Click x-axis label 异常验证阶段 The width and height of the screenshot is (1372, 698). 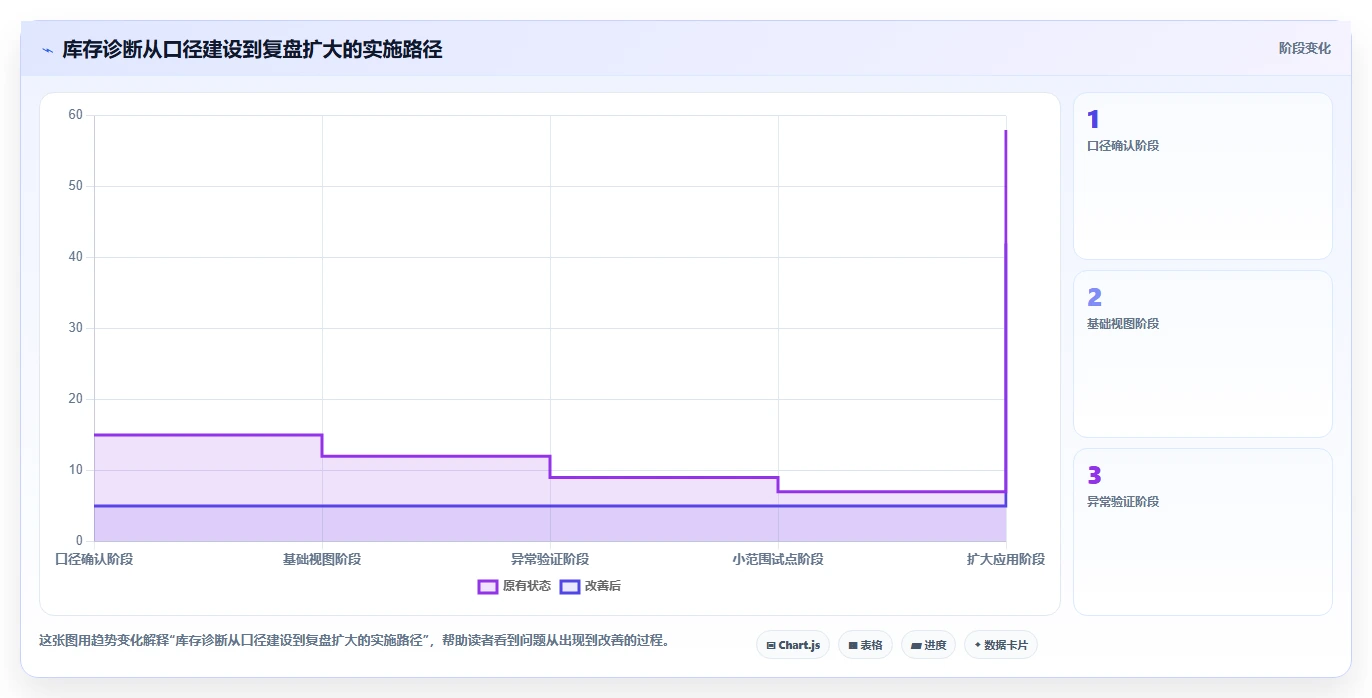point(550,559)
